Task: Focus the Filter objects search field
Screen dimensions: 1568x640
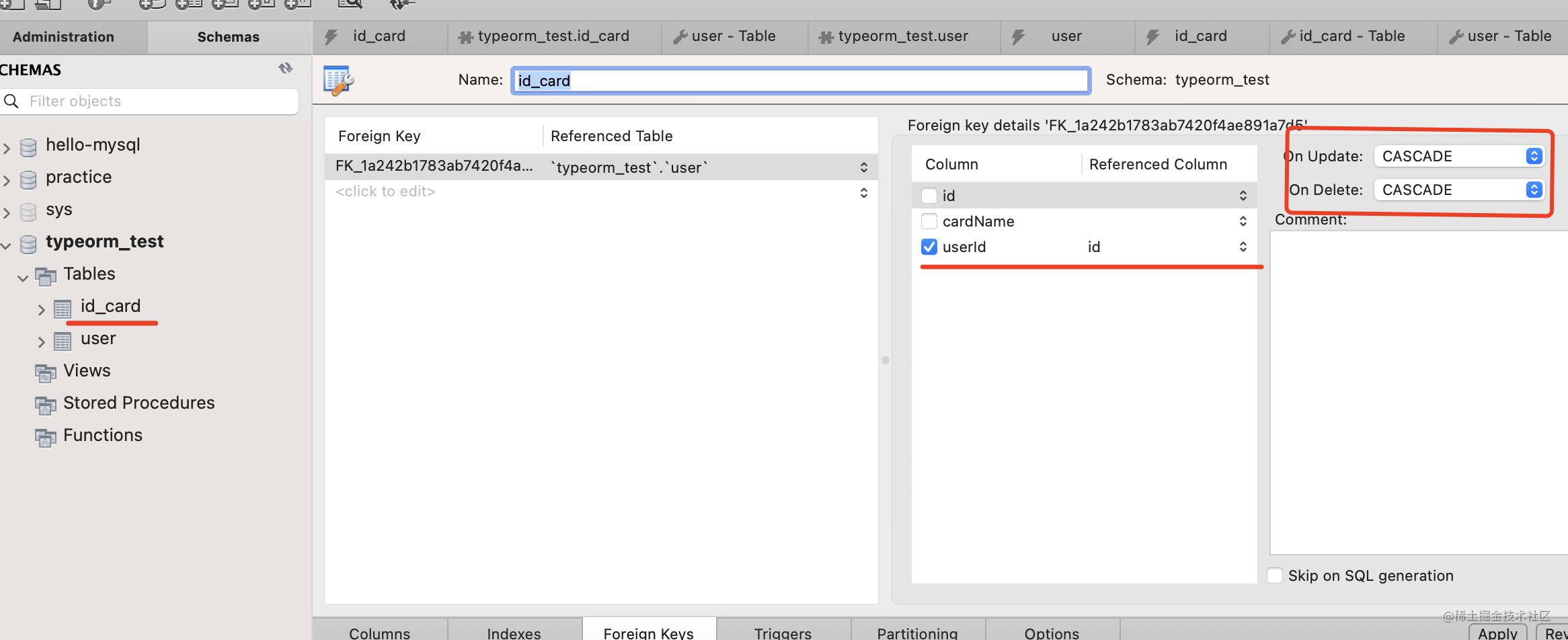Action: 149,102
